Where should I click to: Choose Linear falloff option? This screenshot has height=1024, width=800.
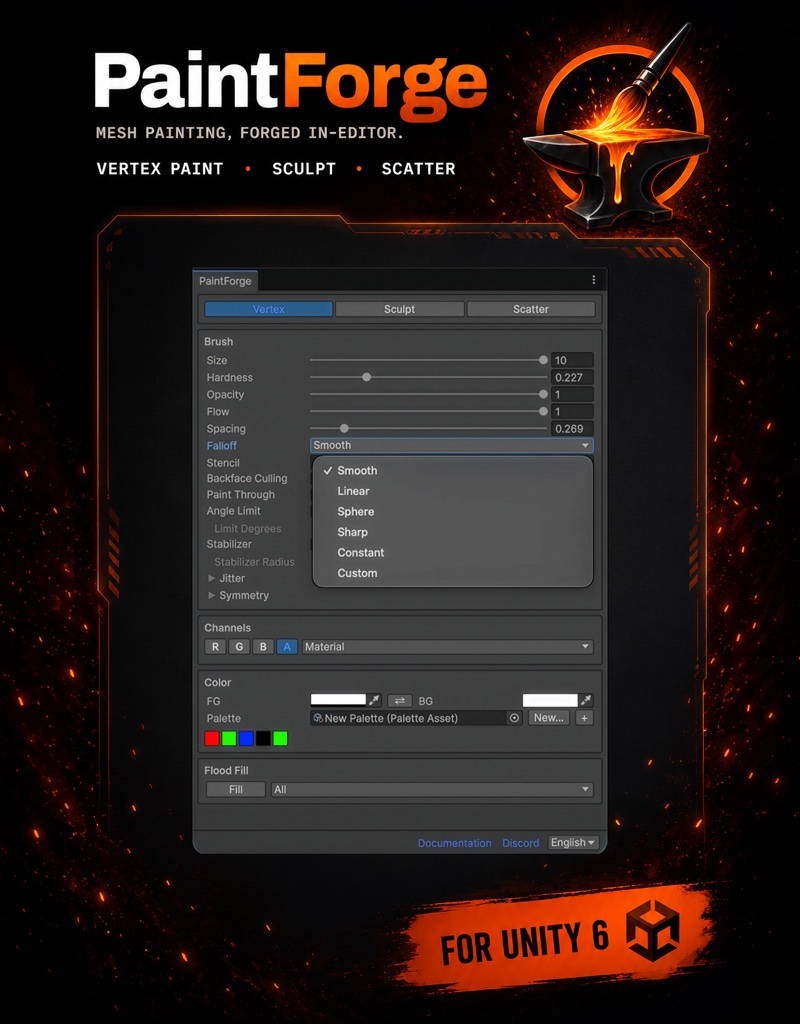(x=453, y=491)
